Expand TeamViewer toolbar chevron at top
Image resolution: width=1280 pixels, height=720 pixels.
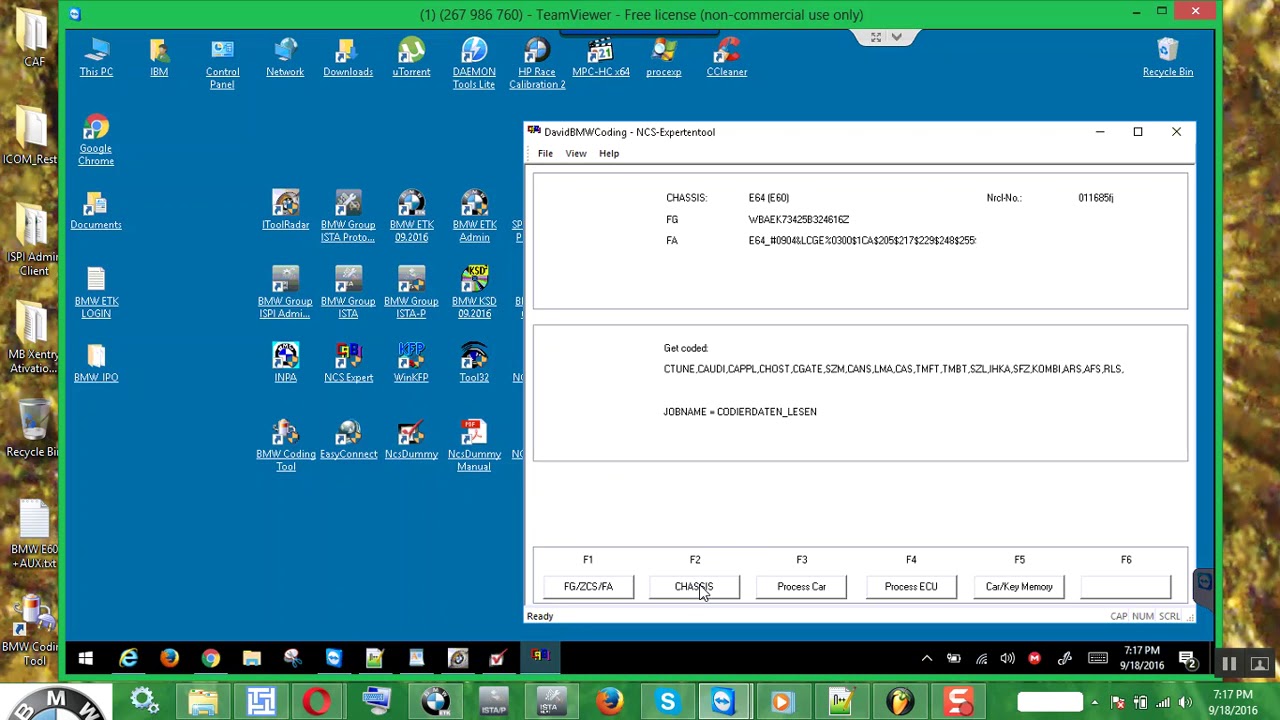tap(897, 37)
